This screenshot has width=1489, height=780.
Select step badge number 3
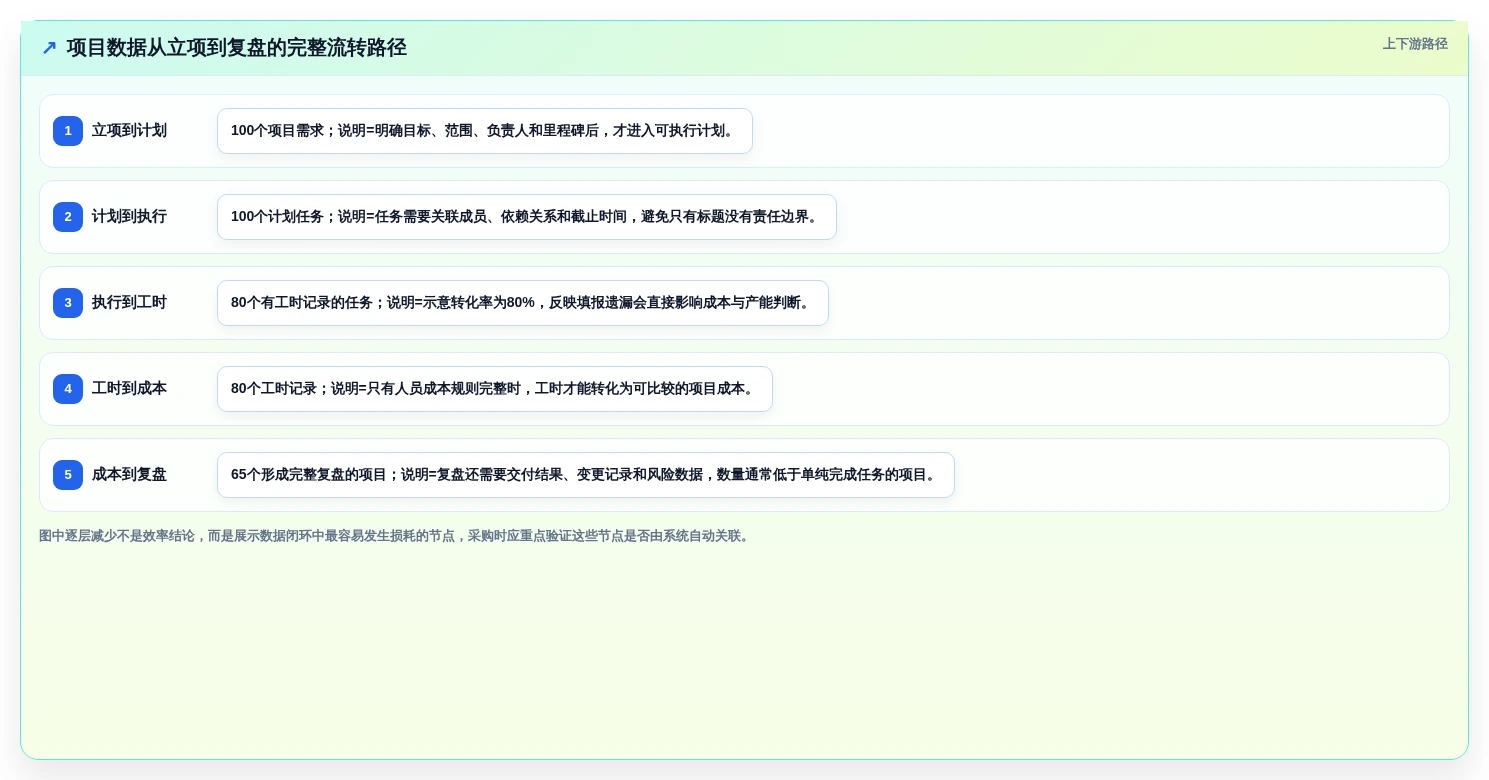(x=68, y=303)
